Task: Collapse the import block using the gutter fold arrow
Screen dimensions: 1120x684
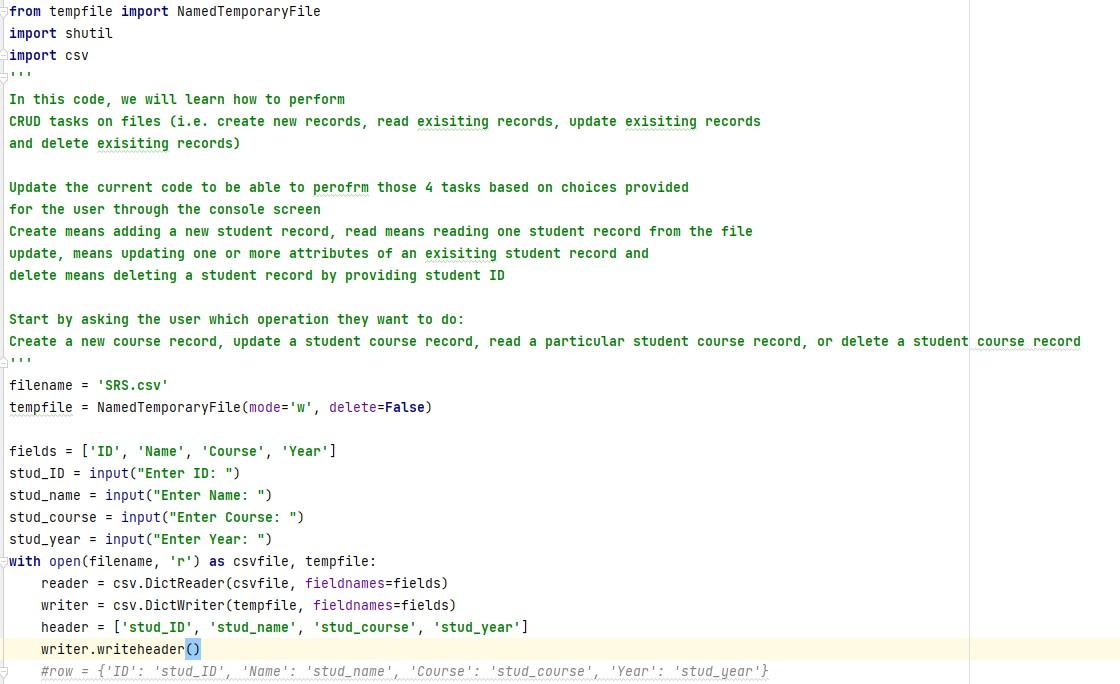Action: [x=3, y=11]
